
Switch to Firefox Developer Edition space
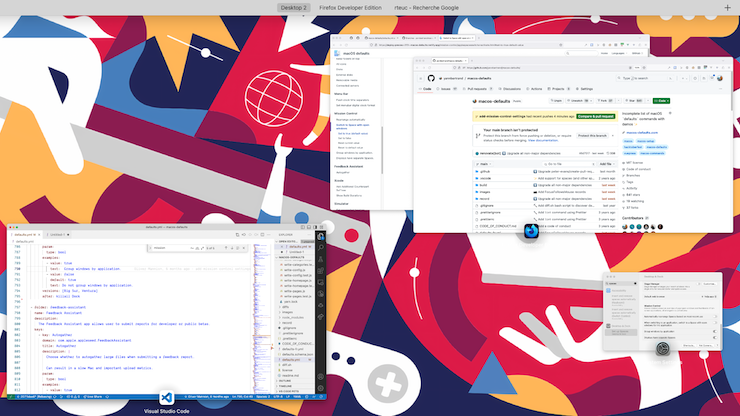pos(350,8)
